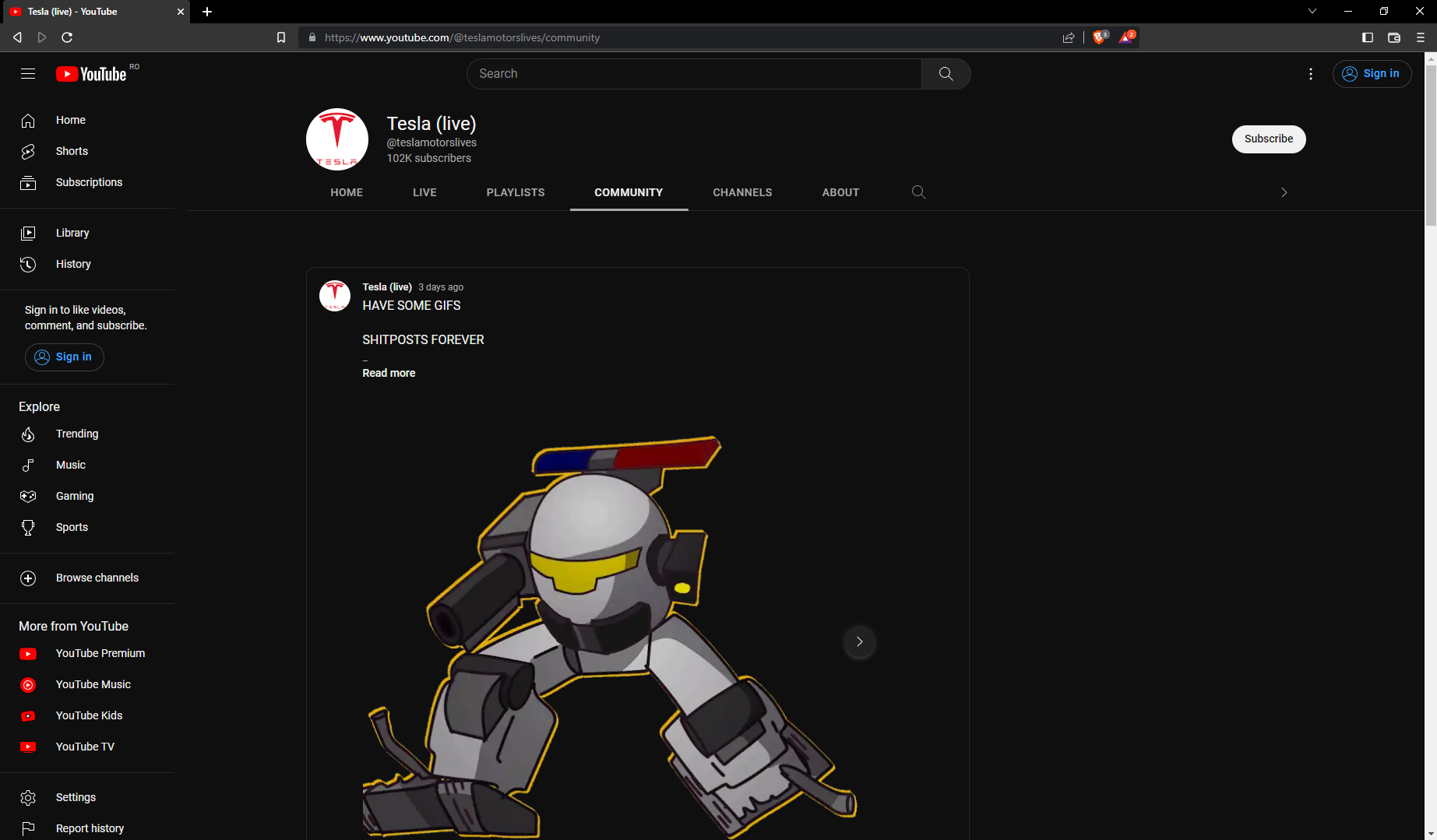Screen dimensions: 1437x840
Task: Click the sidebar Sign in button
Action: pos(64,357)
